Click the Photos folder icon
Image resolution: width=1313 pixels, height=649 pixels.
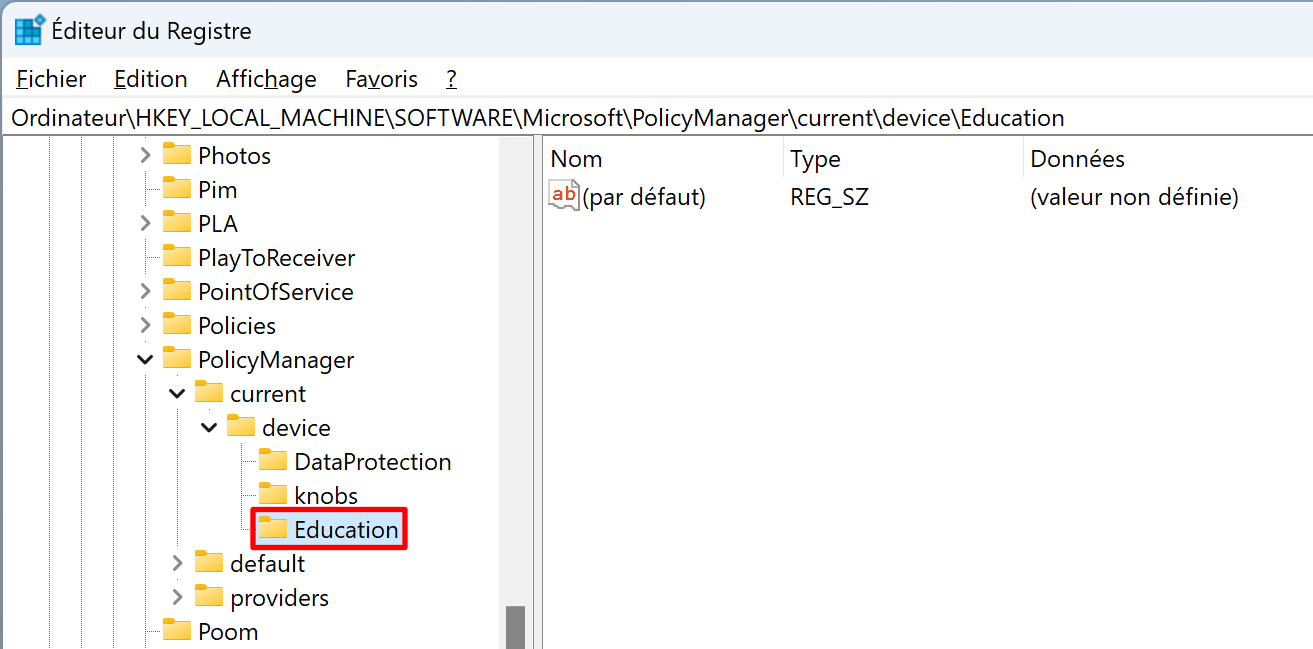(x=177, y=154)
